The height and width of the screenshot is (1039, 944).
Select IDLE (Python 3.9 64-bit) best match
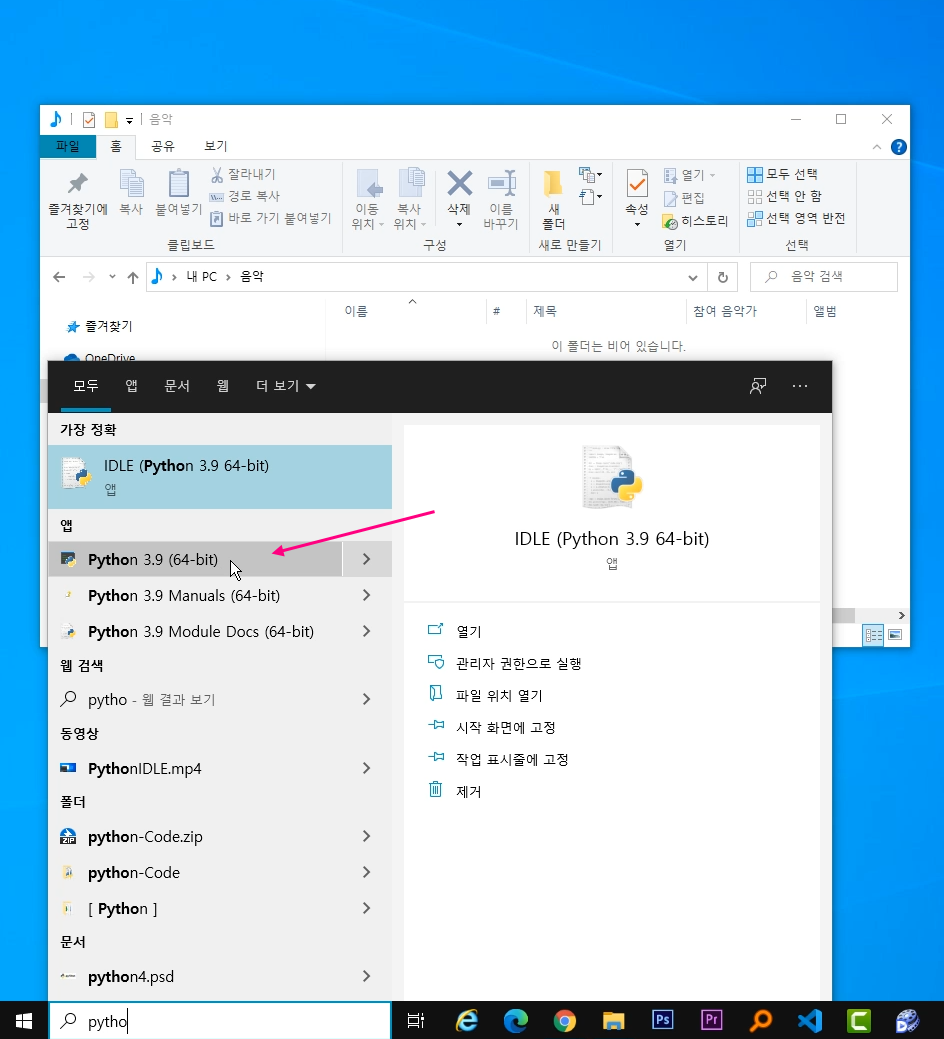[x=220, y=476]
